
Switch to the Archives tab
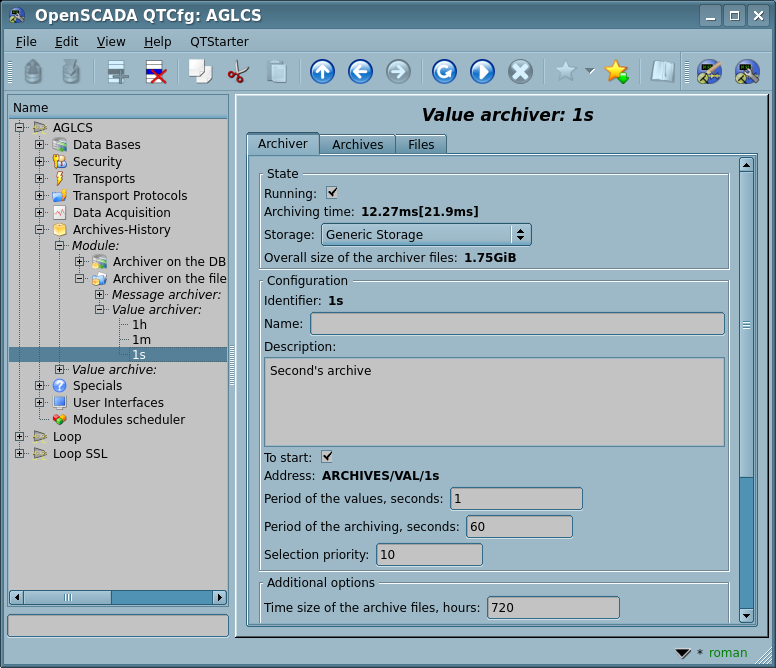pos(357,145)
